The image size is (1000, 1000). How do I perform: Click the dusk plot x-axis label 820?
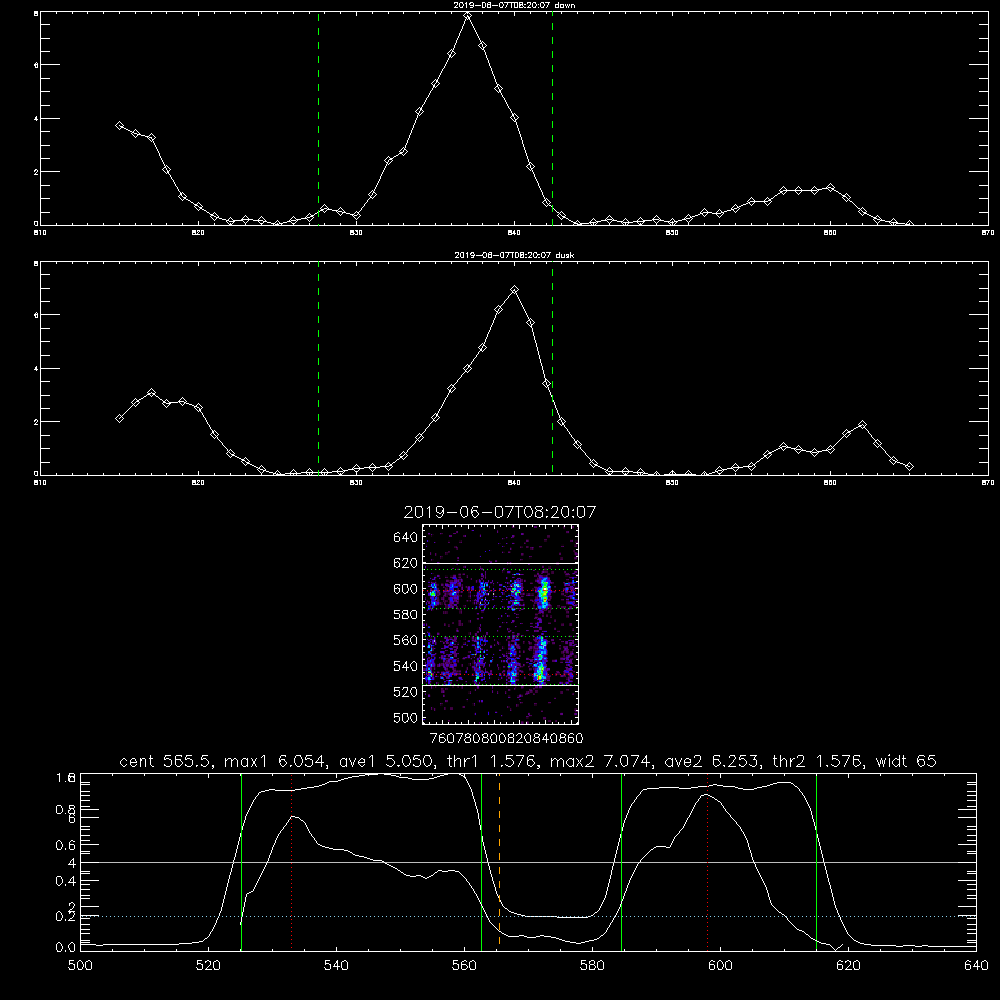[198, 483]
